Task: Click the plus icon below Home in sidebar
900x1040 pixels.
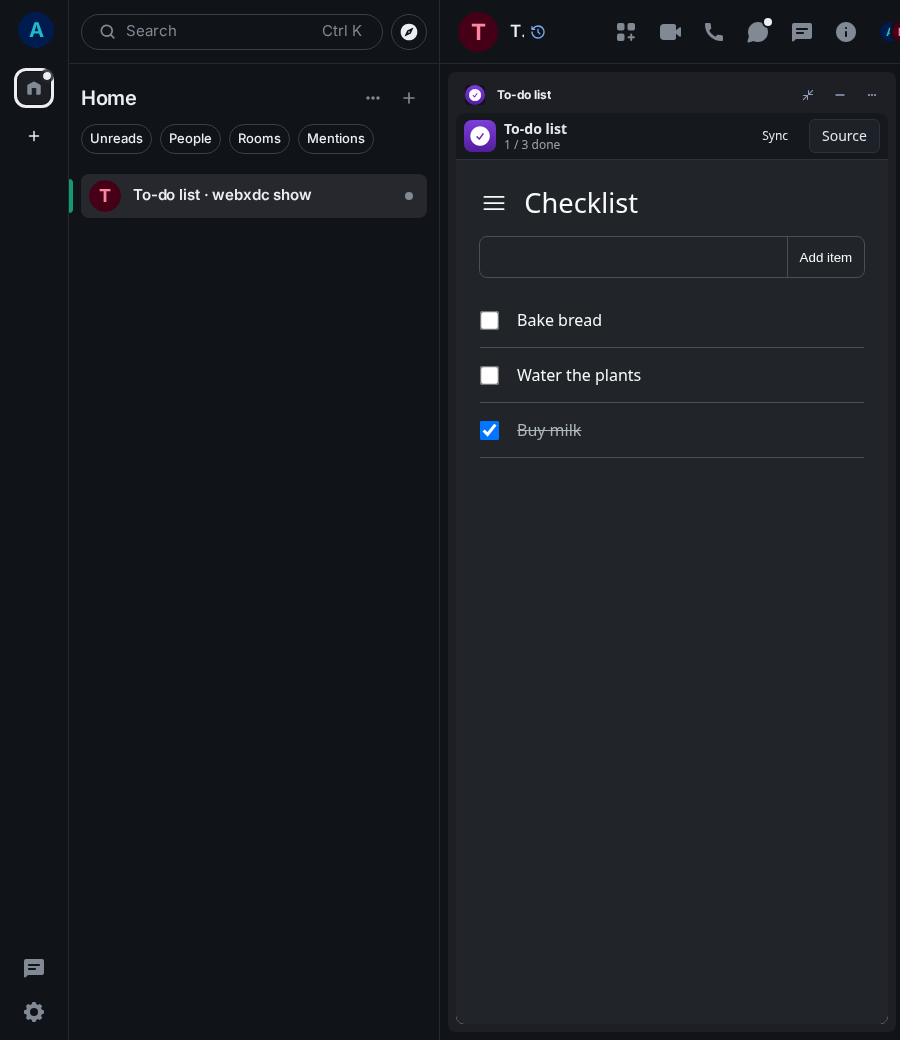Action: pos(34,136)
